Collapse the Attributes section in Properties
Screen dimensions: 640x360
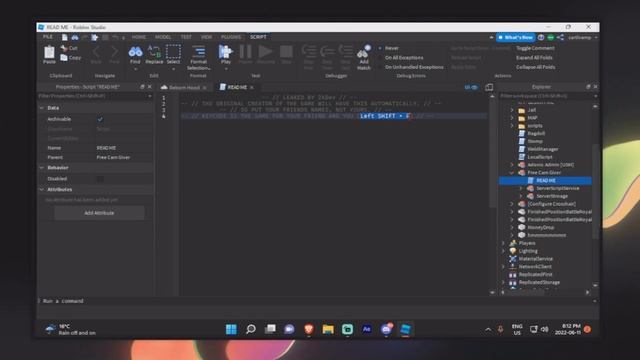coord(42,189)
